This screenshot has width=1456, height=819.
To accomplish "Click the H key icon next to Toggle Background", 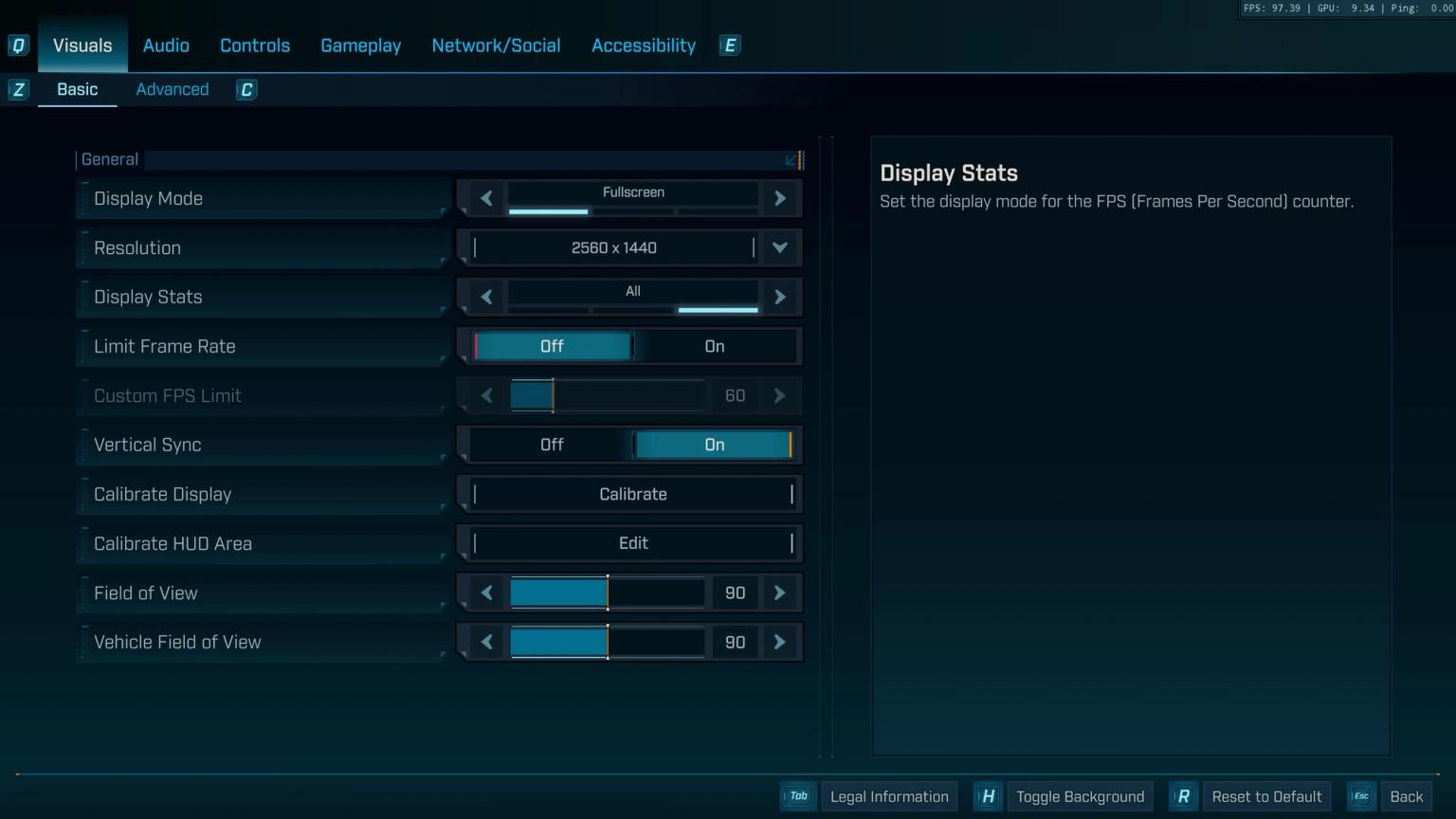I will coord(988,796).
